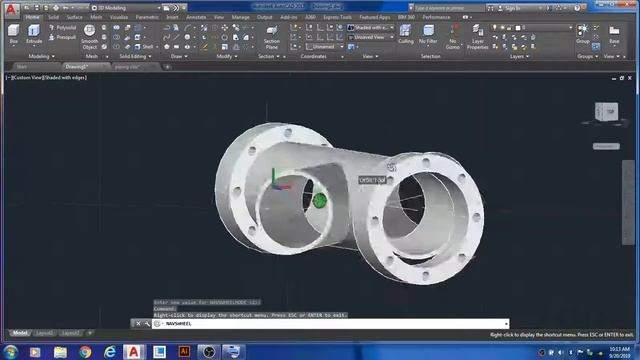Toggle the layer lock icon
The height and width of the screenshot is (360, 640).
509,27
